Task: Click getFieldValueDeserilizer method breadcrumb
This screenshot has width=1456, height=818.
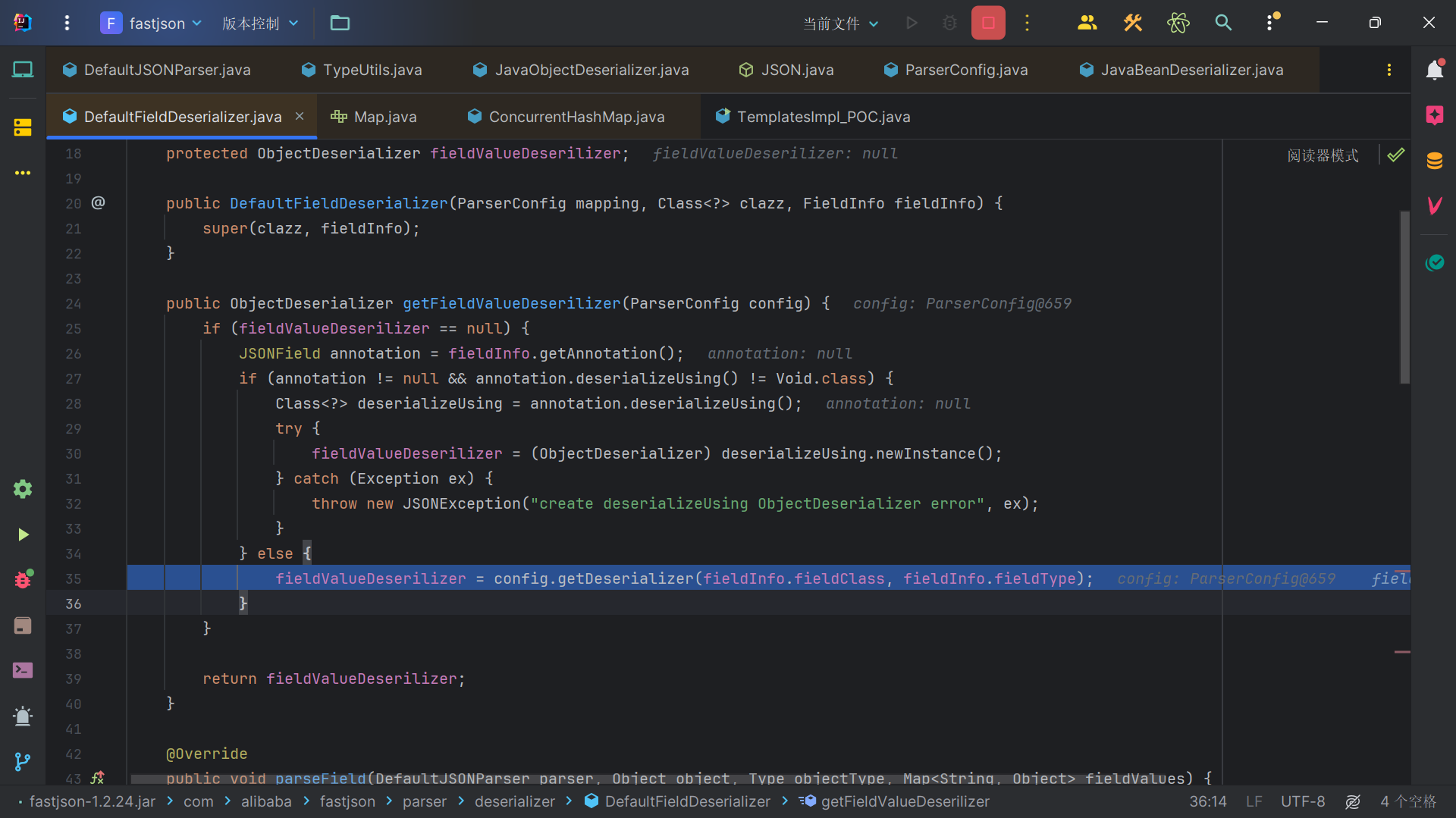Action: click(x=895, y=801)
